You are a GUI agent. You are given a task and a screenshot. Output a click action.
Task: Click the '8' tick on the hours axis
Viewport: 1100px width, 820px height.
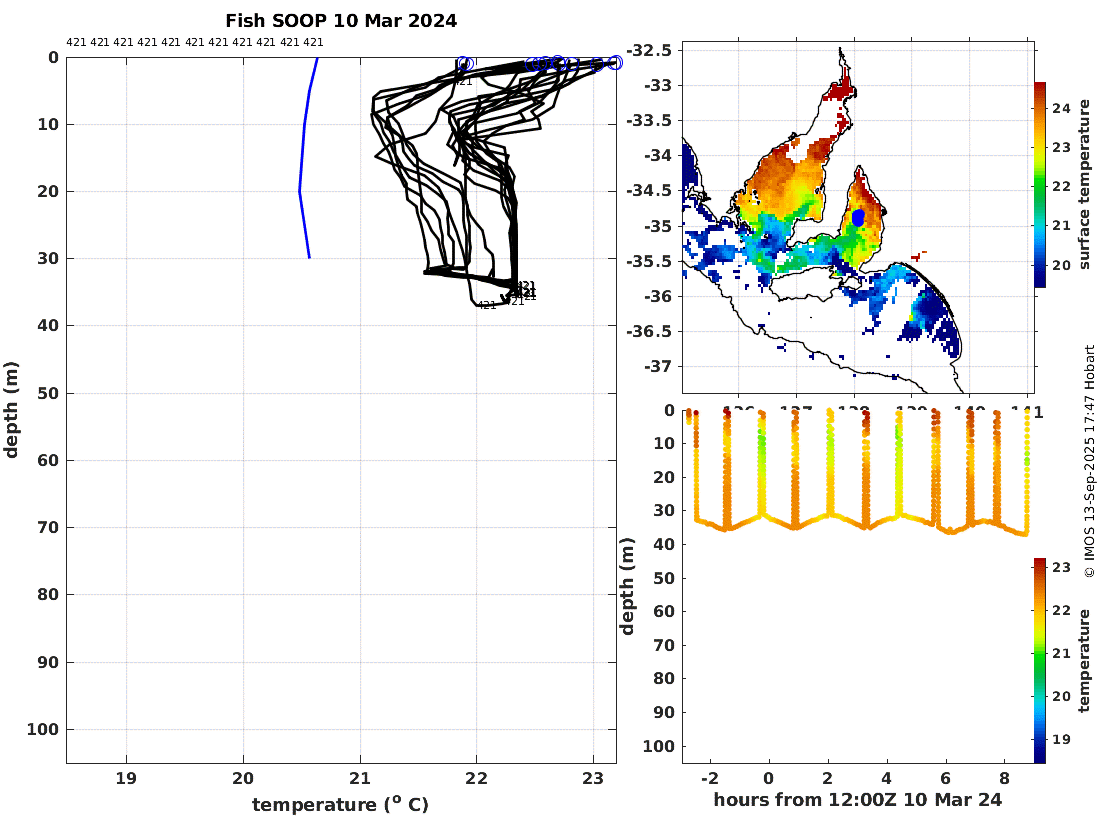[1005, 779]
